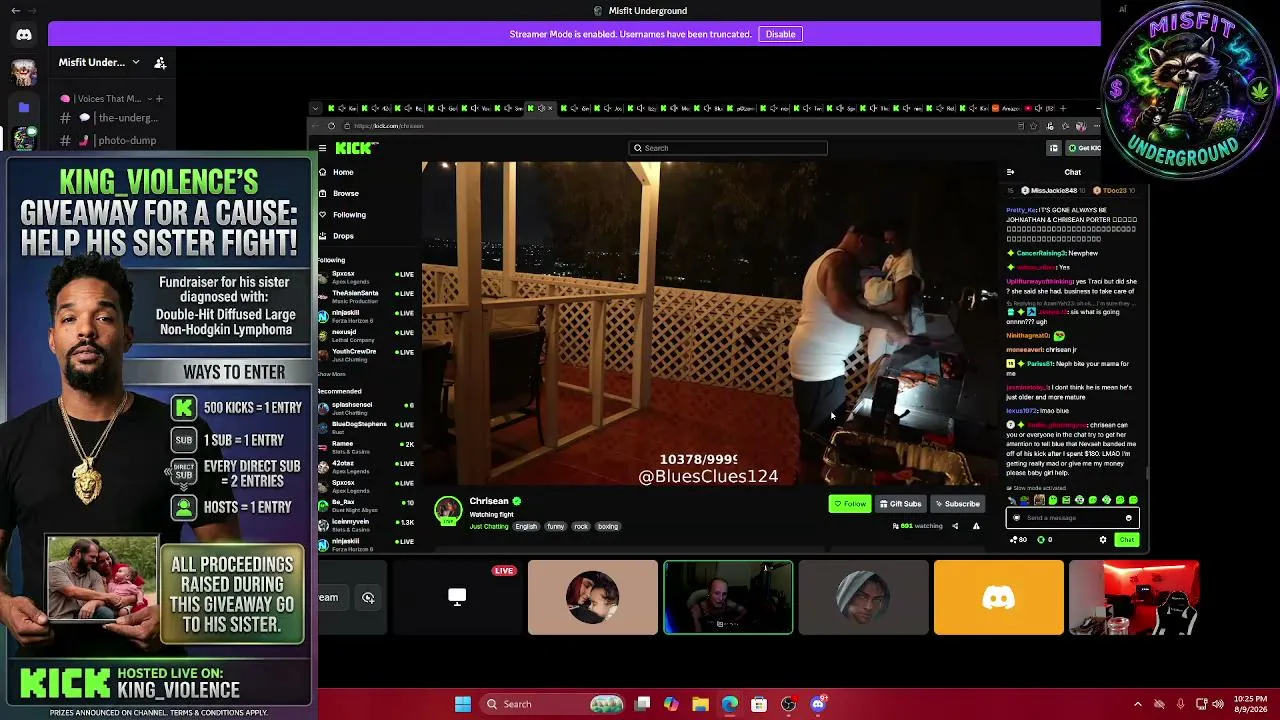Click the Kick logo
This screenshot has width=1280, height=720.
point(356,148)
